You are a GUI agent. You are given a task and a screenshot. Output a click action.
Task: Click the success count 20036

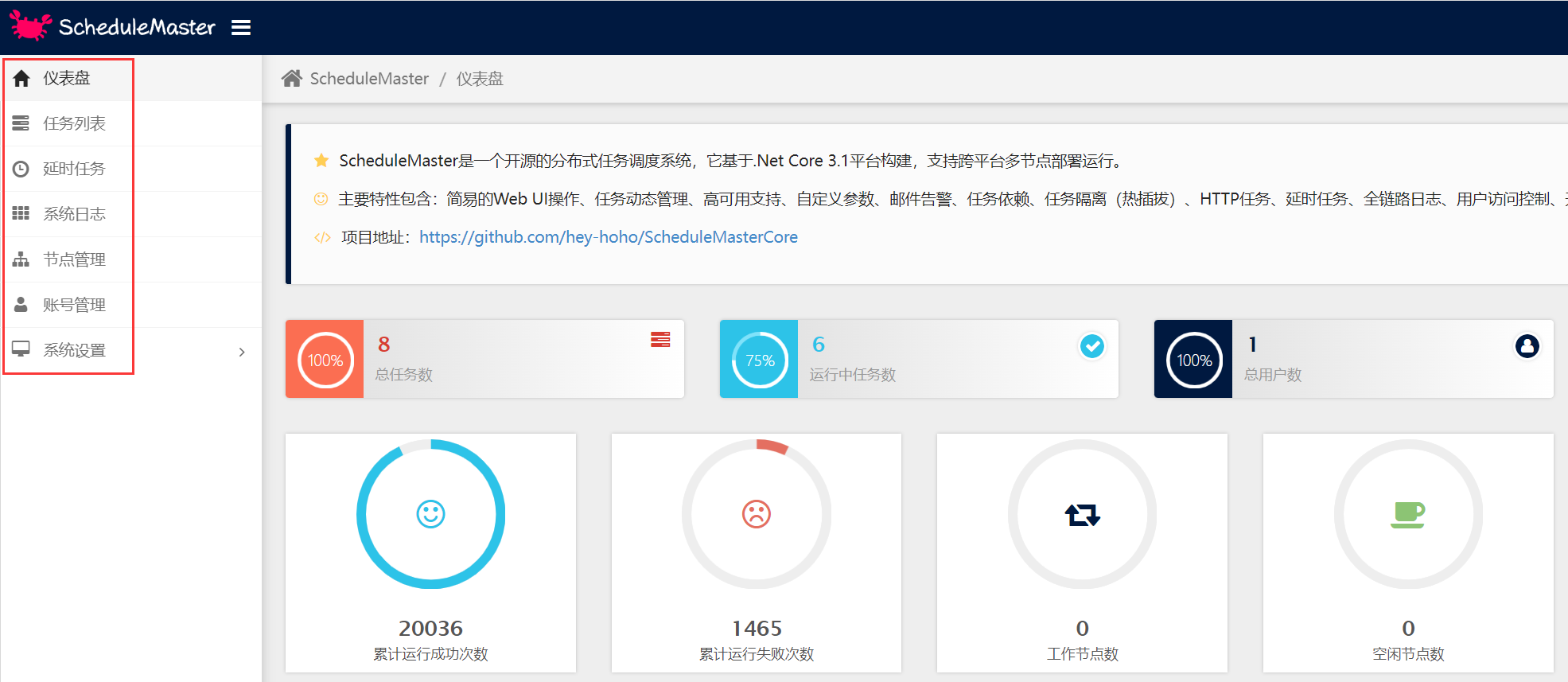coord(431,629)
